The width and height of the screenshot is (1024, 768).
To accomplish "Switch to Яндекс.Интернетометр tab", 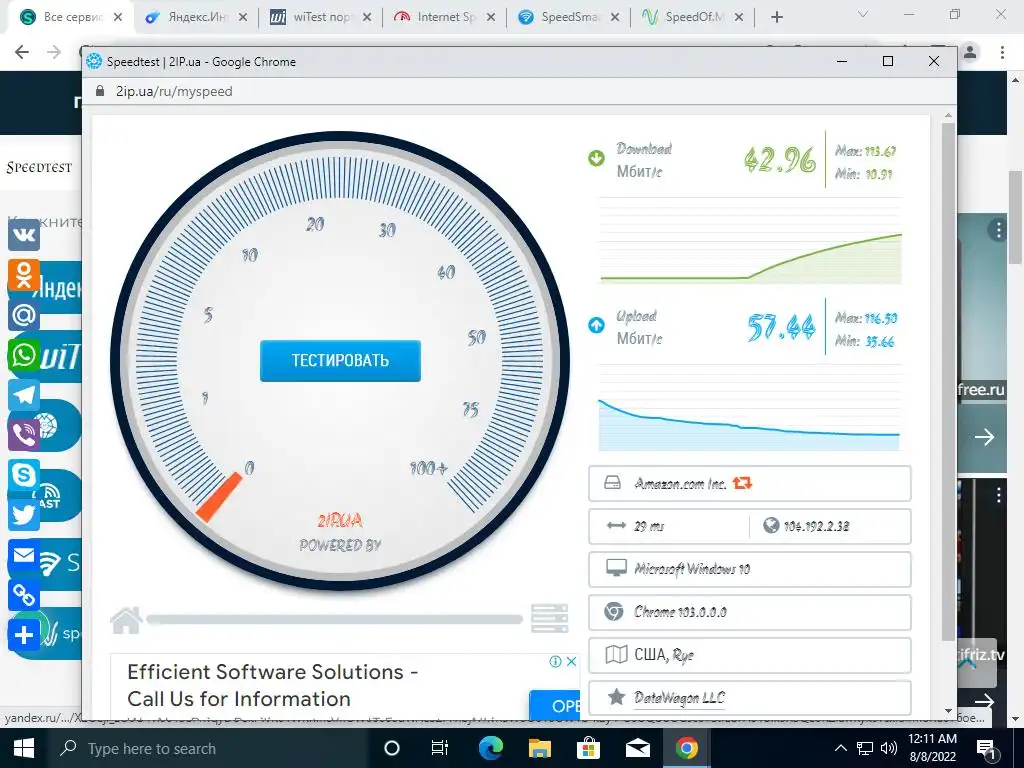I will 197,17.
